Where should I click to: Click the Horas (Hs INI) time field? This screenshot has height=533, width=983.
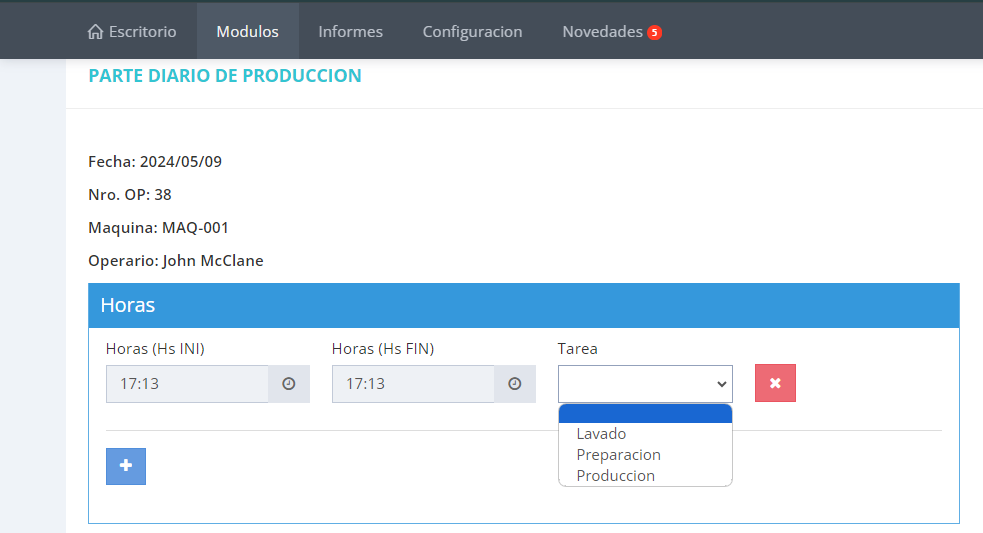point(187,384)
